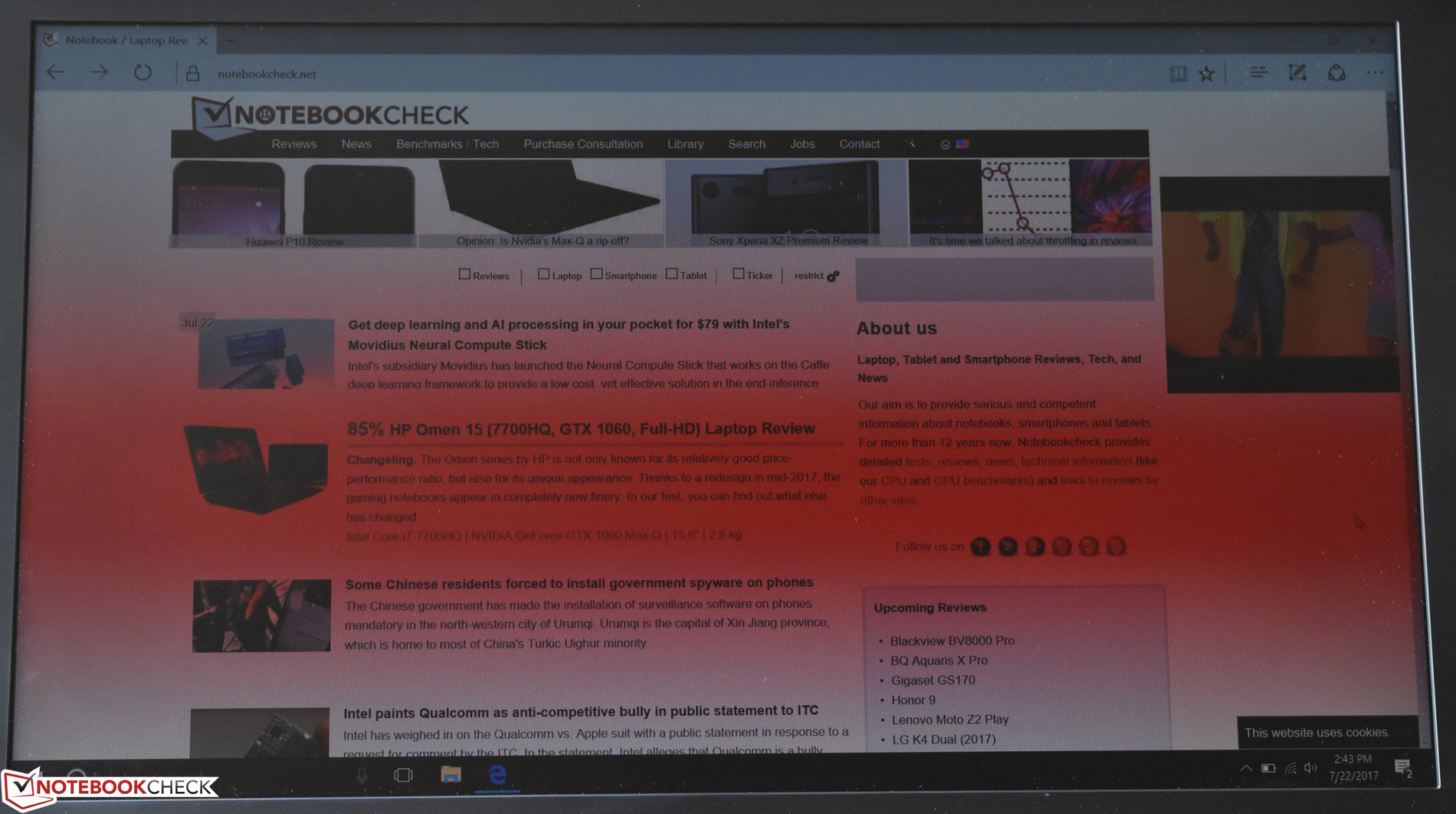
Task: Open the sixth Follow us on social icon
Action: (x=1116, y=546)
